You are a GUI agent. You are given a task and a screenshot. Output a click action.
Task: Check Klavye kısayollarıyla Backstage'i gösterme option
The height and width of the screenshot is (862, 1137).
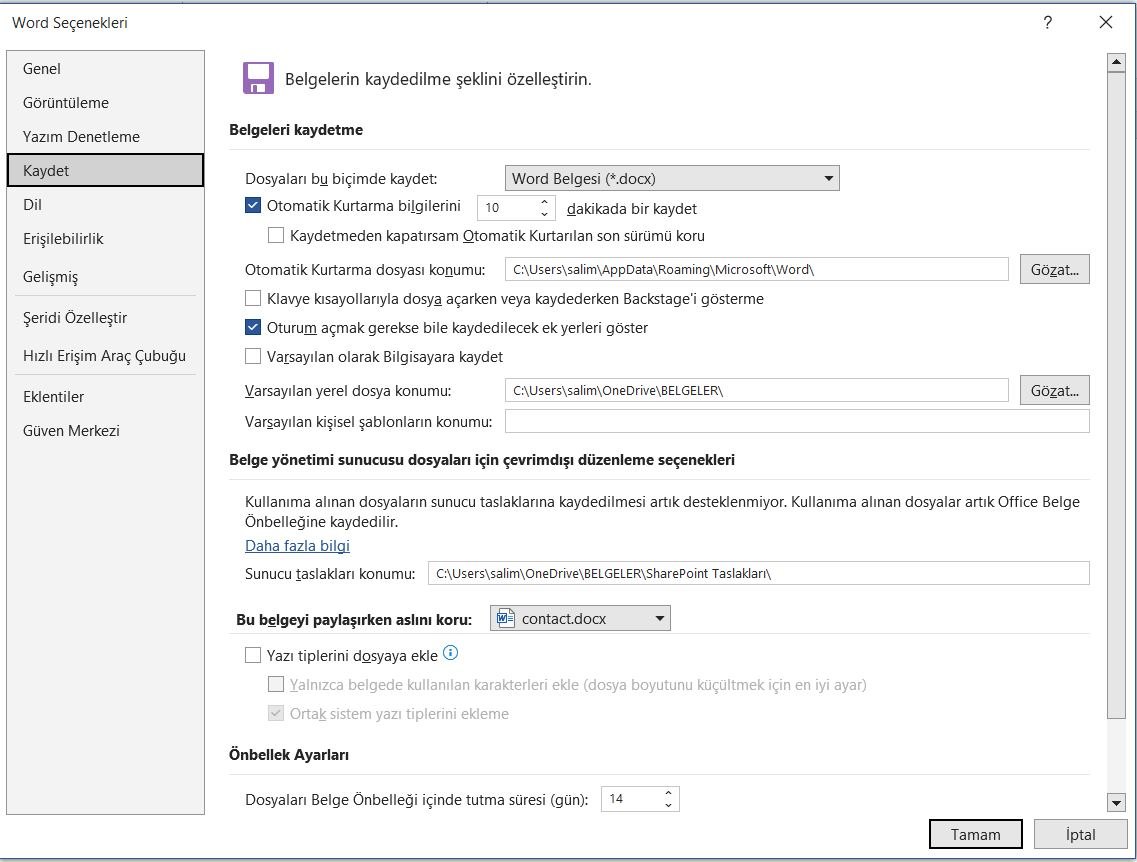point(253,298)
